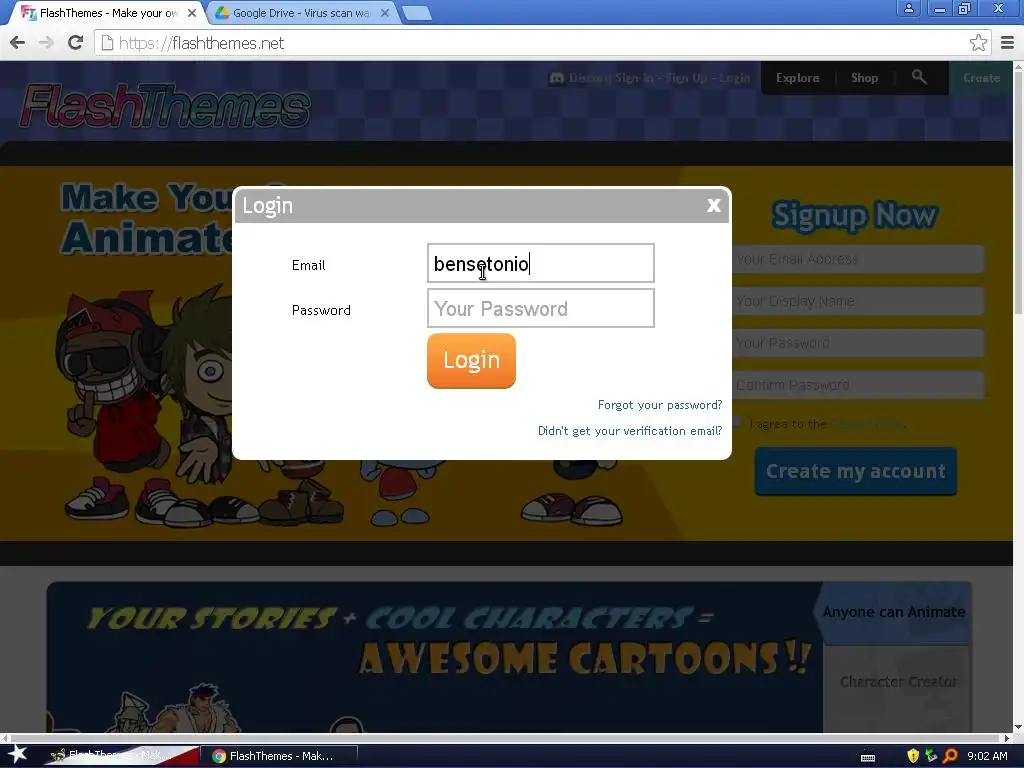Close the Google Drive tab

tap(385, 13)
